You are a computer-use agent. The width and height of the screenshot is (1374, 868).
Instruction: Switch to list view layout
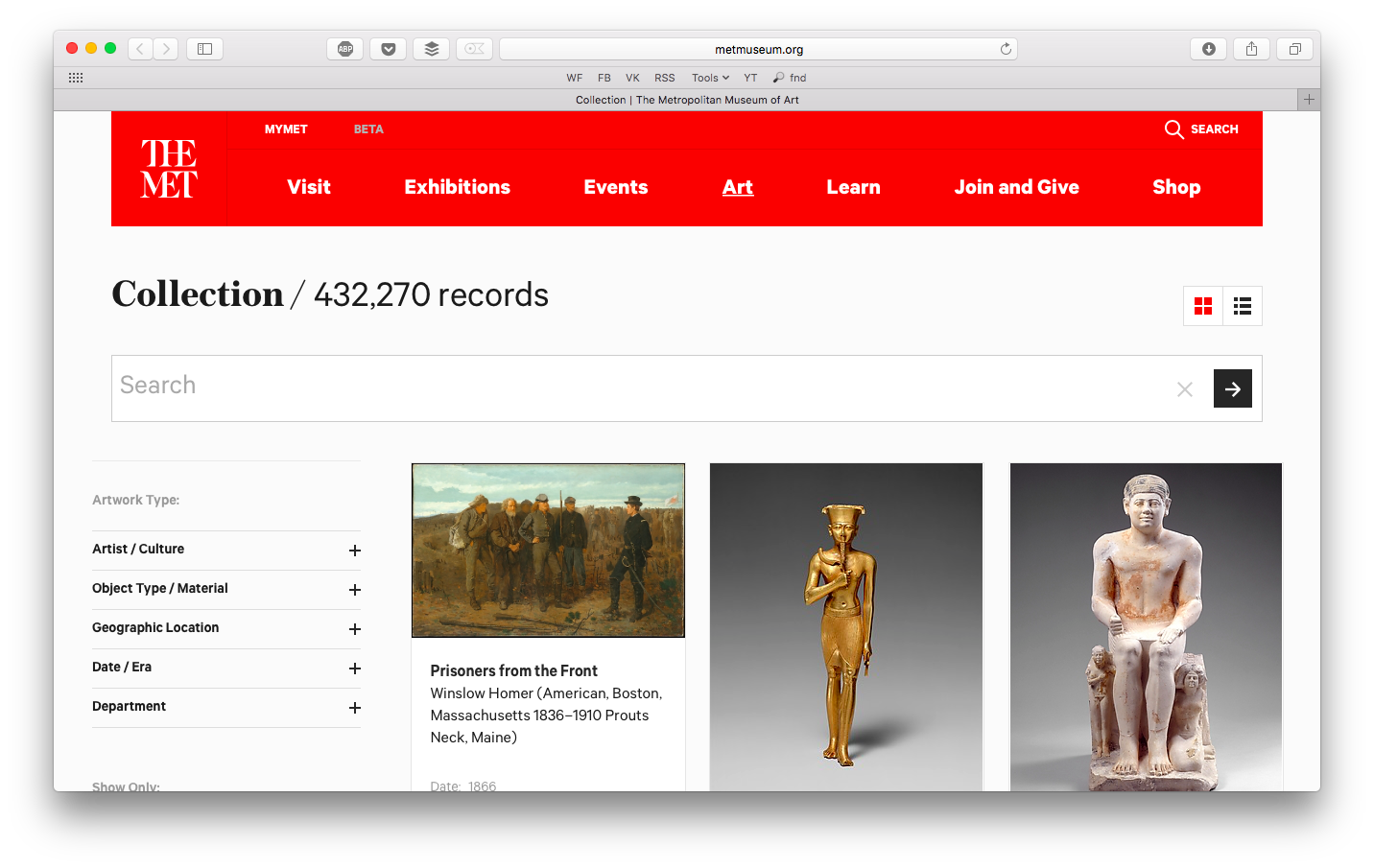[x=1243, y=306]
